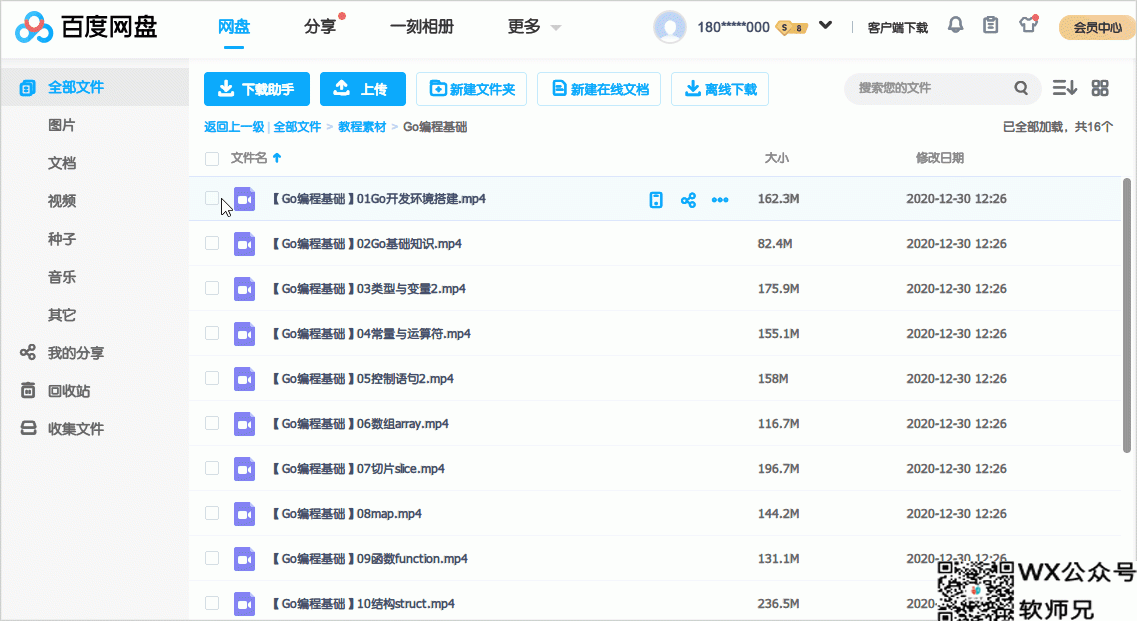This screenshot has width=1137, height=621.
Task: Click video icon of 06数组array.mp4
Action: (244, 424)
